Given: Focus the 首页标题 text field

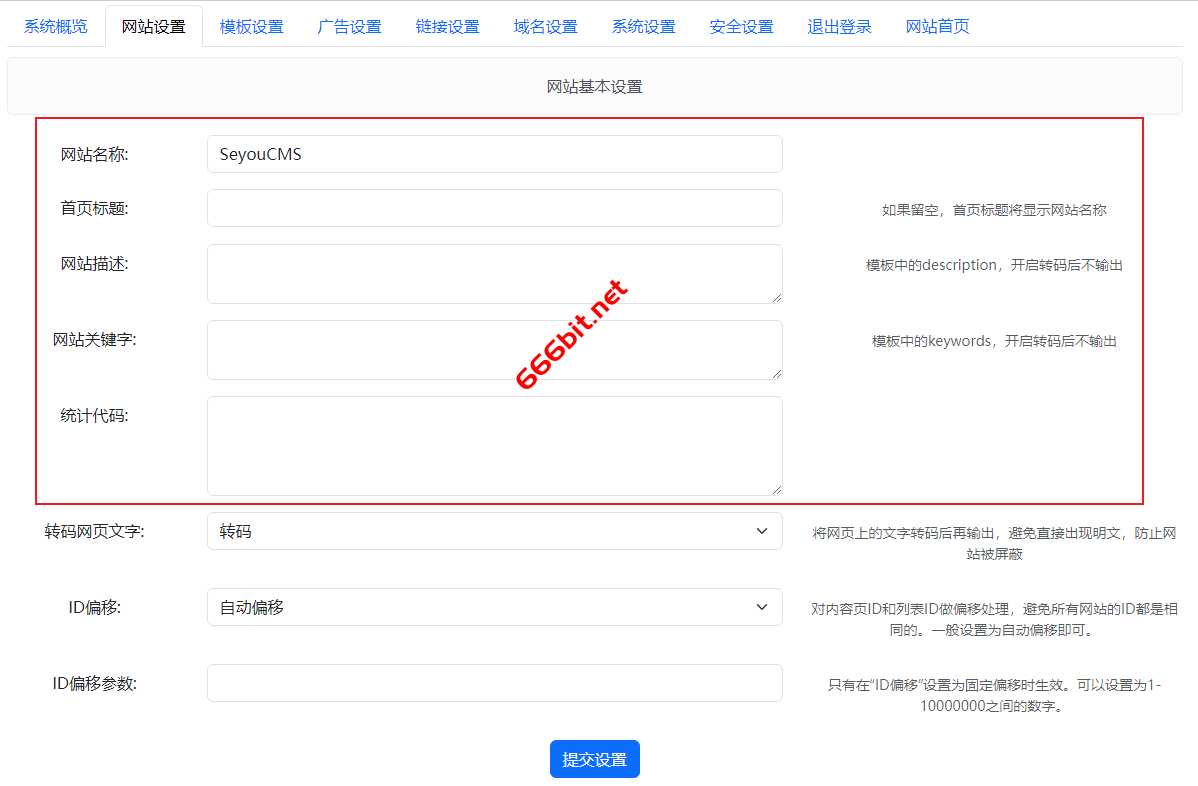Looking at the screenshot, I should coord(494,208).
